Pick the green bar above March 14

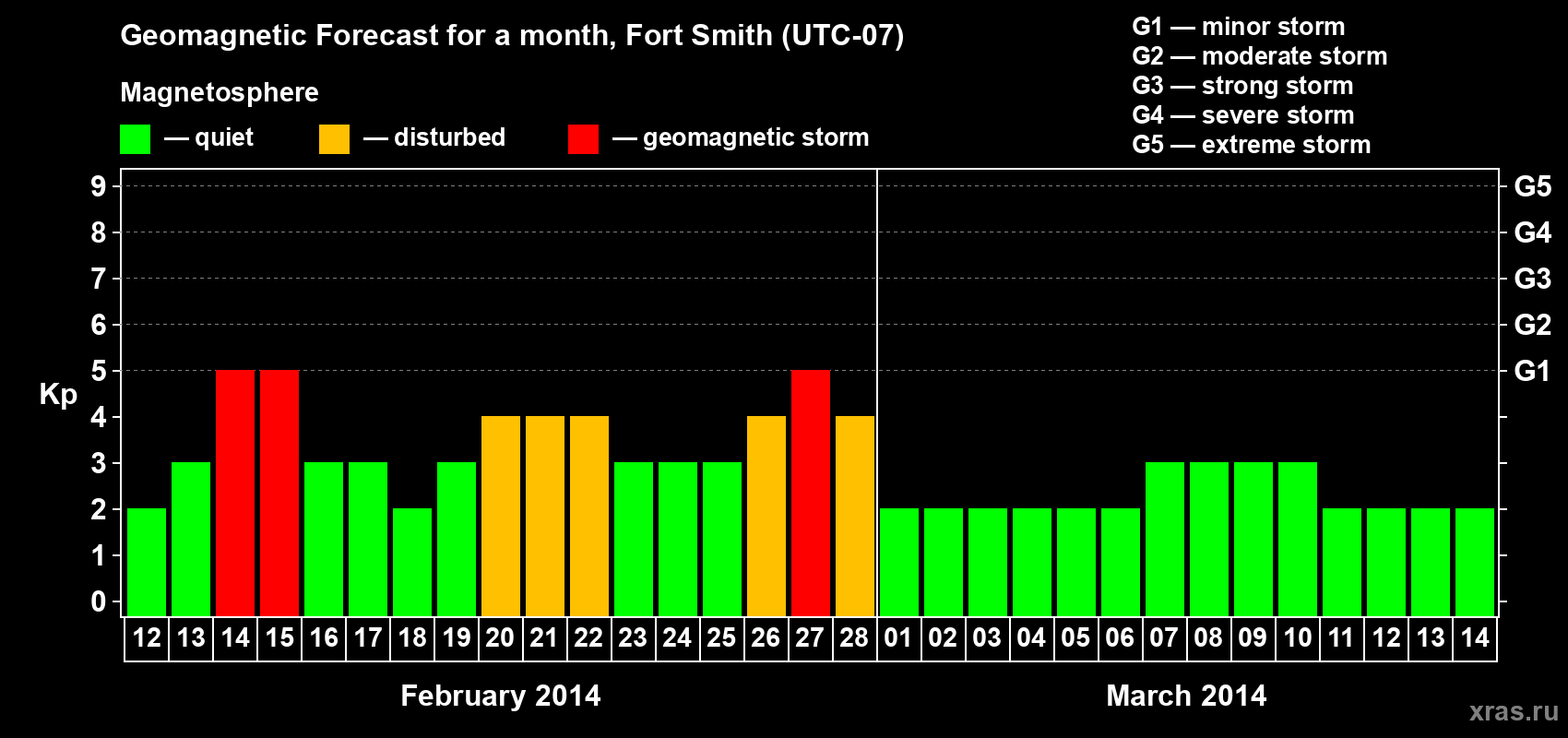tap(1475, 562)
